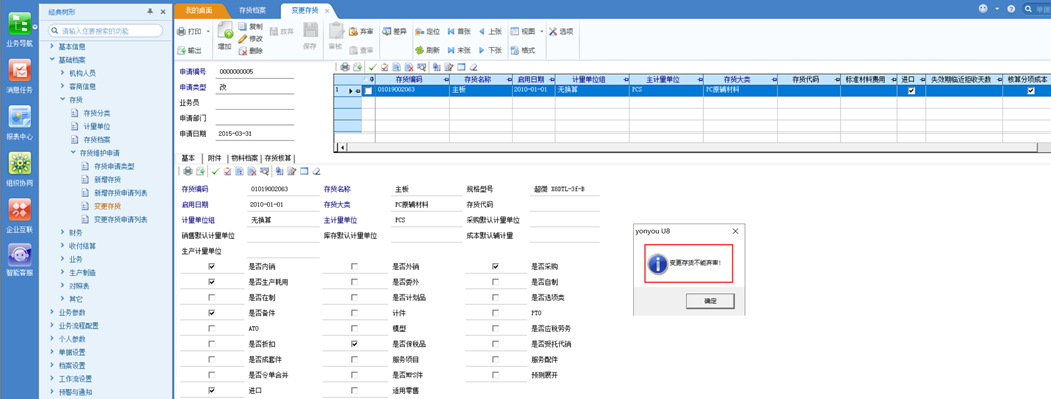The width and height of the screenshot is (1051, 399).
Task: Toggle the 是否保税品 checkbox
Action: [x=355, y=344]
